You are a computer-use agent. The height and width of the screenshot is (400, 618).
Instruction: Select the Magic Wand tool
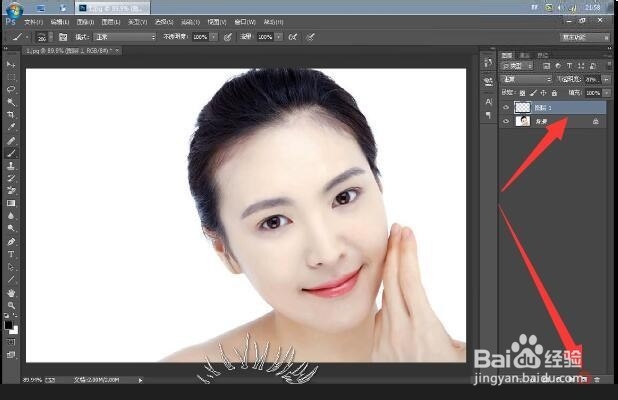tap(11, 102)
